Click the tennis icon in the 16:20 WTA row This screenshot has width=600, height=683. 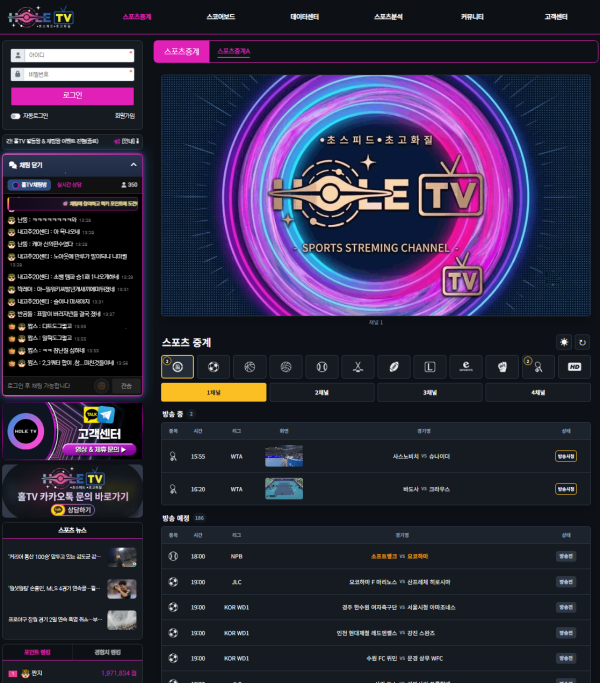tap(173, 489)
